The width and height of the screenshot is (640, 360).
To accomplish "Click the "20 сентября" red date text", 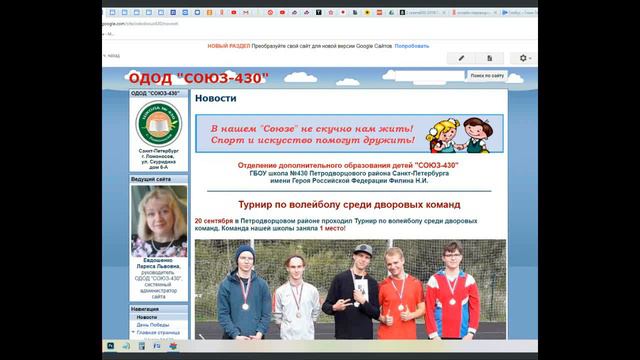I will (x=214, y=221).
